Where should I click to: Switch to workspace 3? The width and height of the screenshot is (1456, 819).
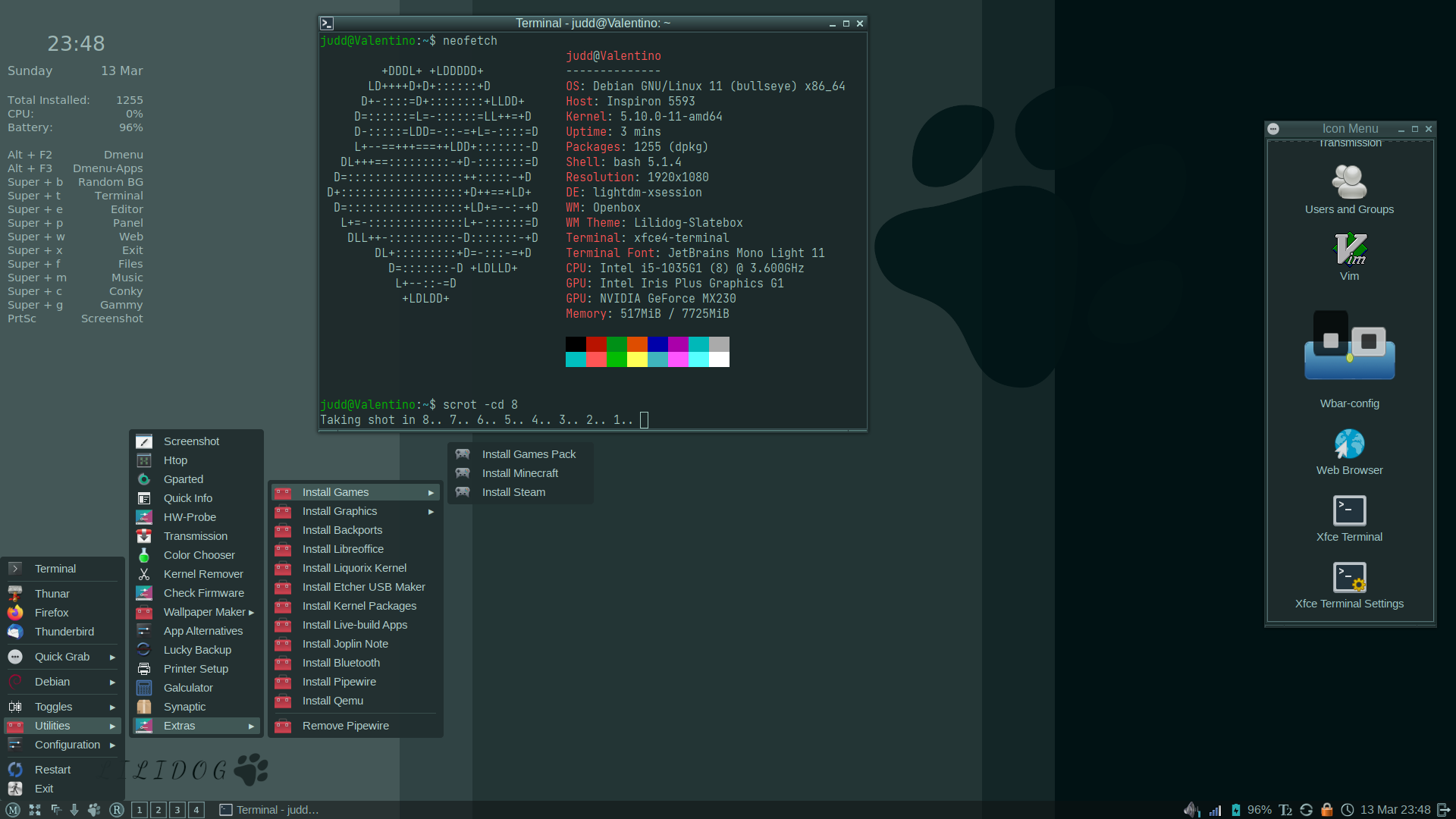point(177,810)
